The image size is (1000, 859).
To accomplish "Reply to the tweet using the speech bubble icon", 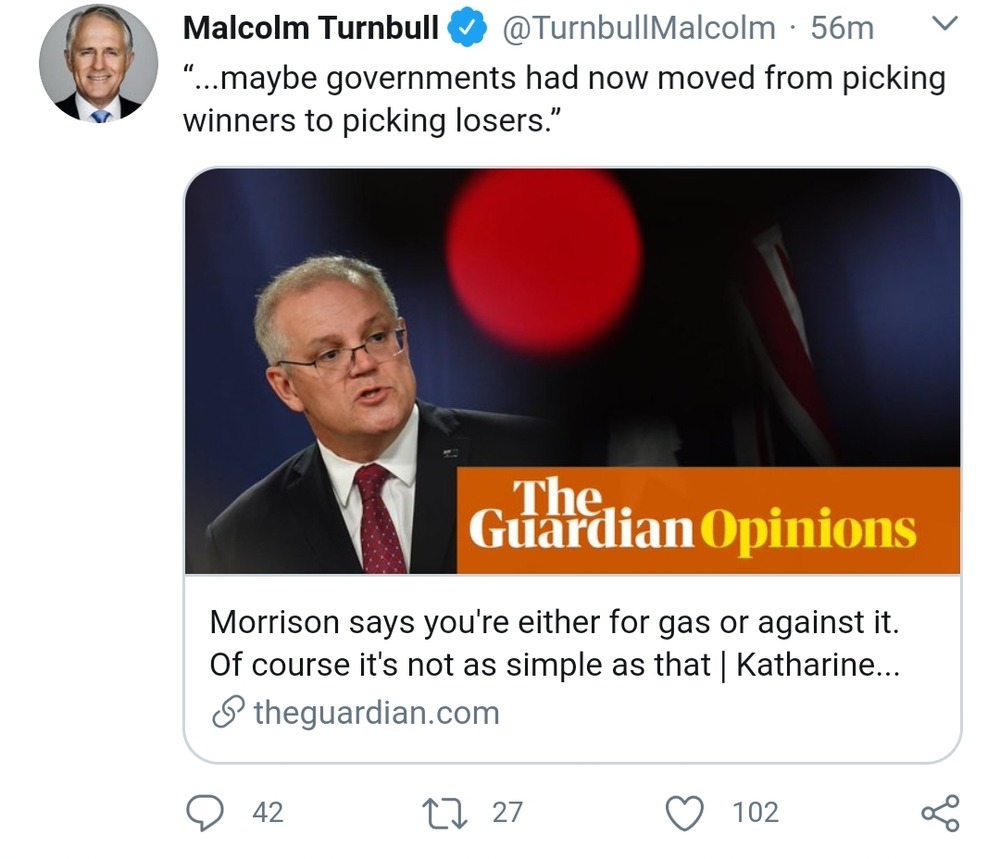I will pyautogui.click(x=206, y=813).
